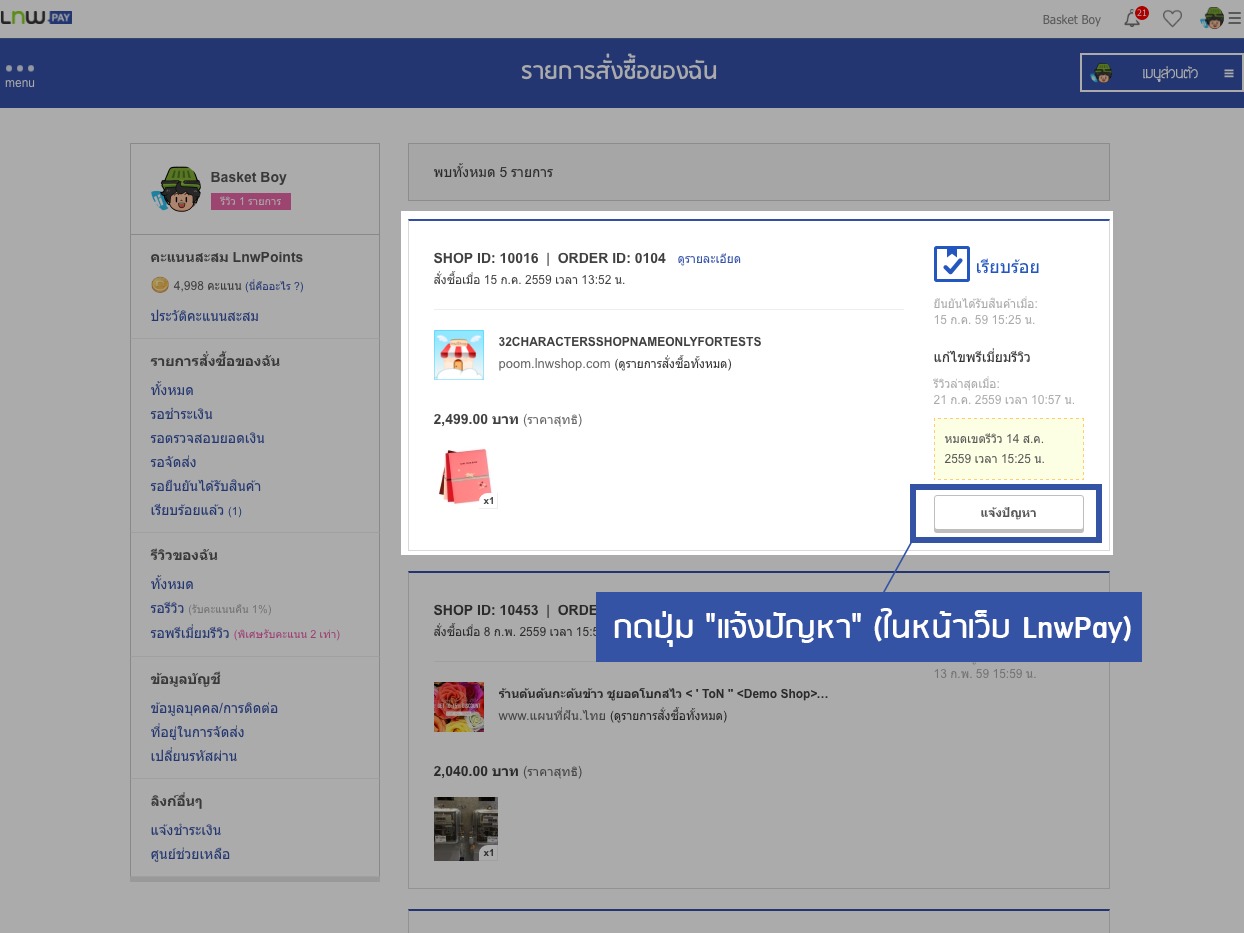Click the pink รีวิว 1 รายการ badge
Viewport: 1244px width, 933px height.
(250, 201)
